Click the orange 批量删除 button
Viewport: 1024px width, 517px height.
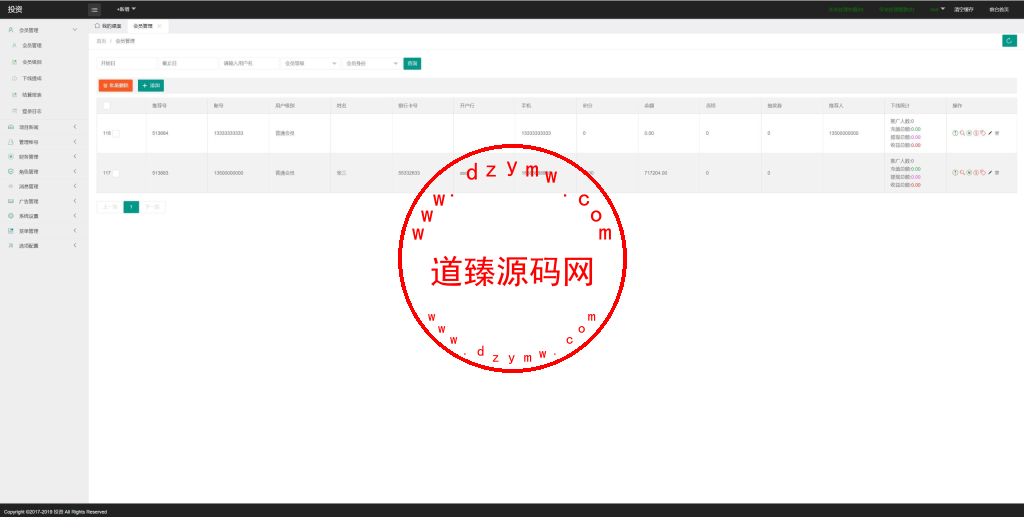(x=116, y=86)
